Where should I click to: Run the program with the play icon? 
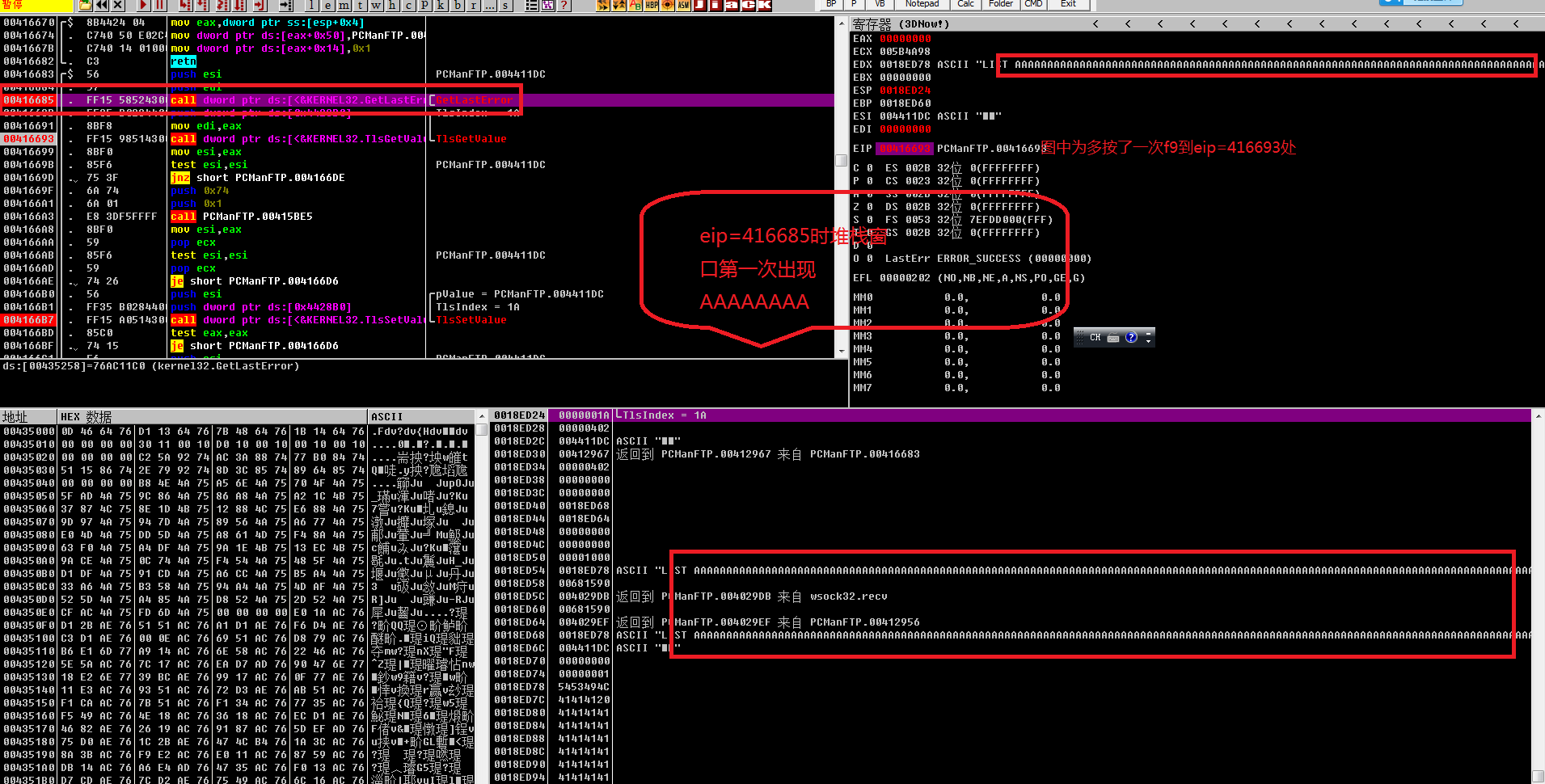(143, 5)
